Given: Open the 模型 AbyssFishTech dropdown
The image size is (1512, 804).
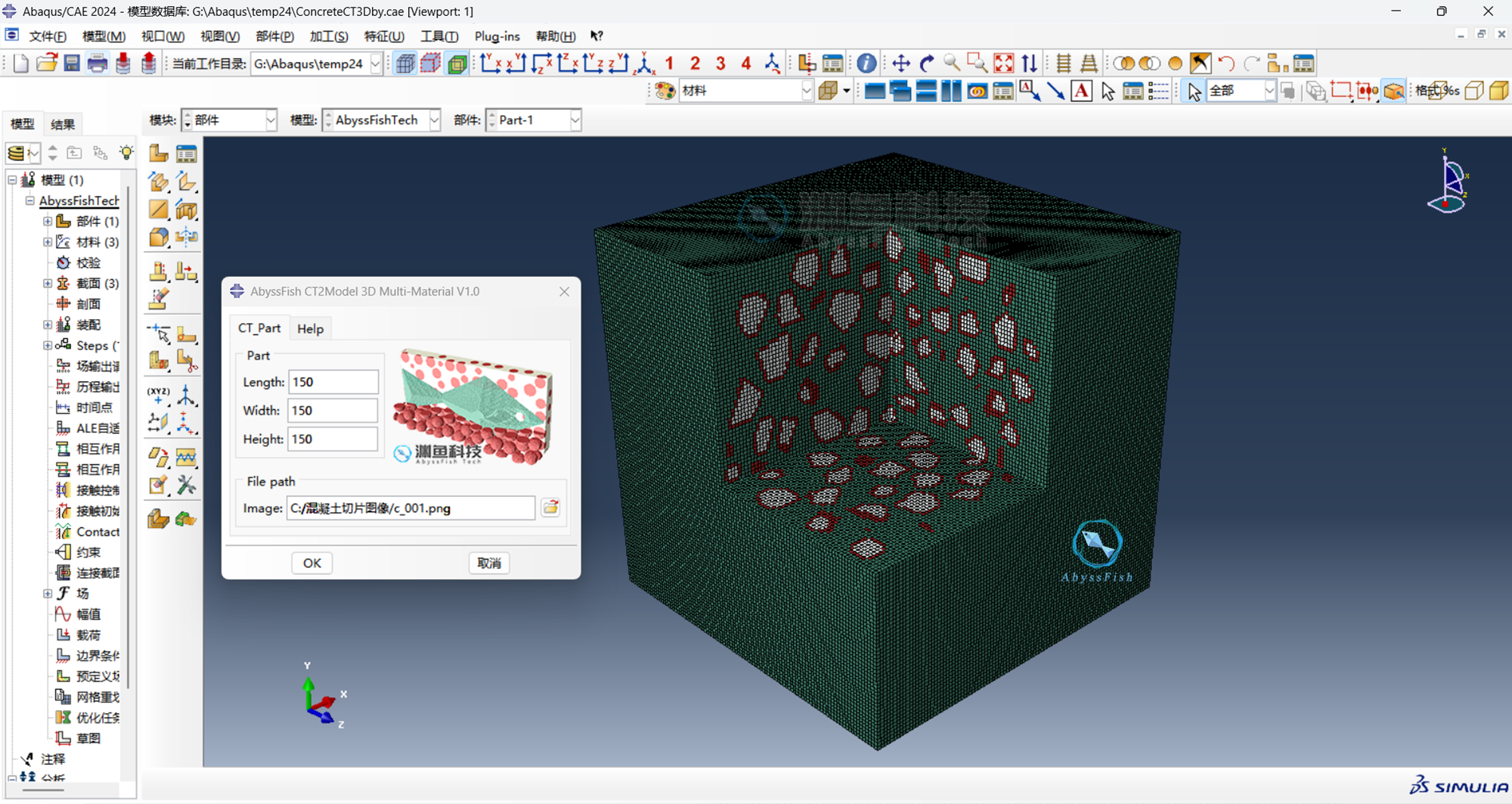Looking at the screenshot, I should 435,120.
